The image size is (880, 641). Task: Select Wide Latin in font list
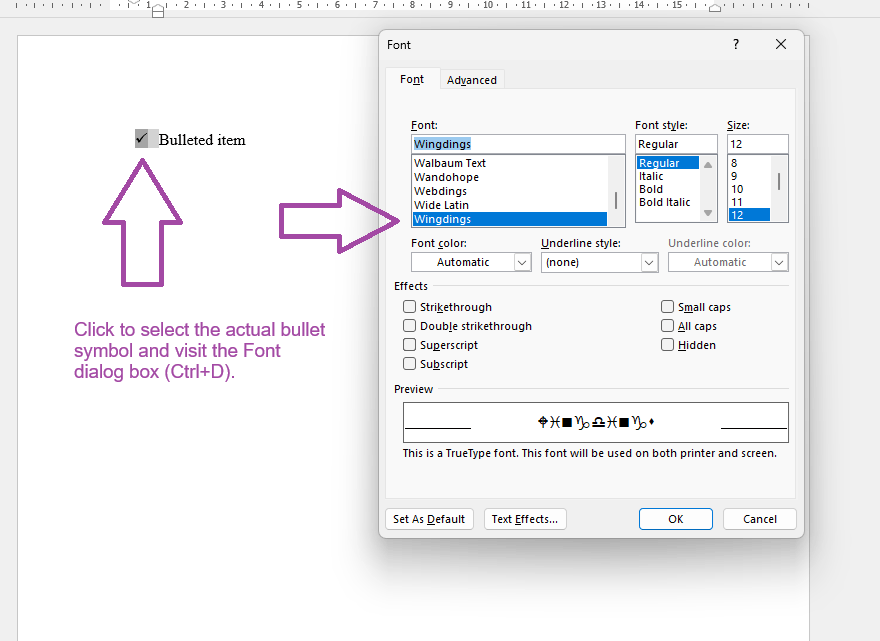coord(510,205)
